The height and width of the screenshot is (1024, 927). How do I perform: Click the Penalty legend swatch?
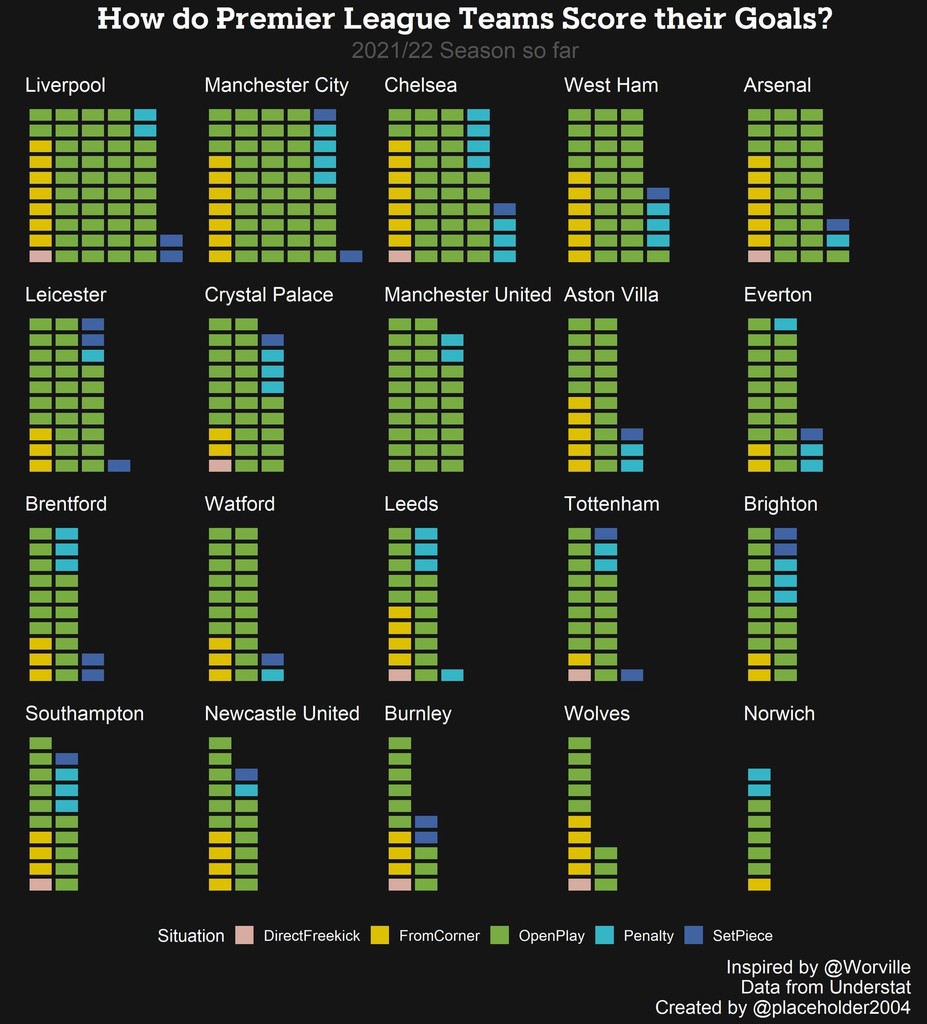605,936
